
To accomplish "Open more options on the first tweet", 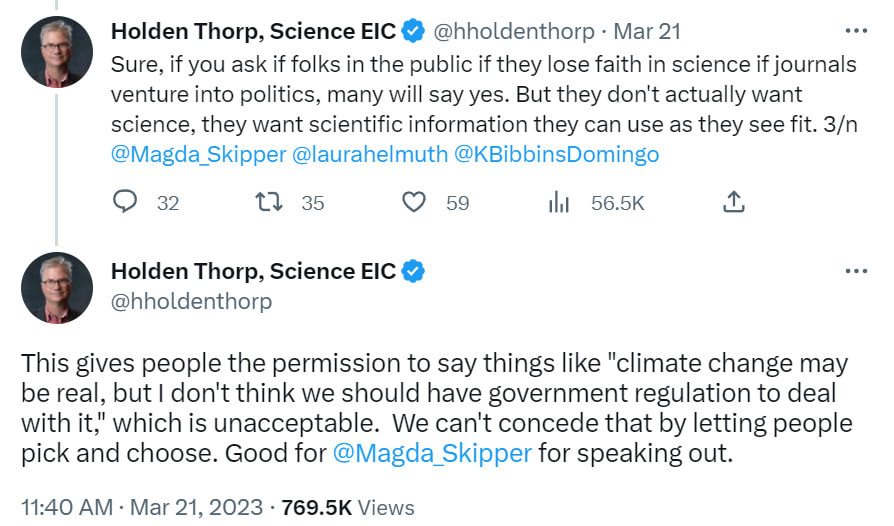I will 856,31.
